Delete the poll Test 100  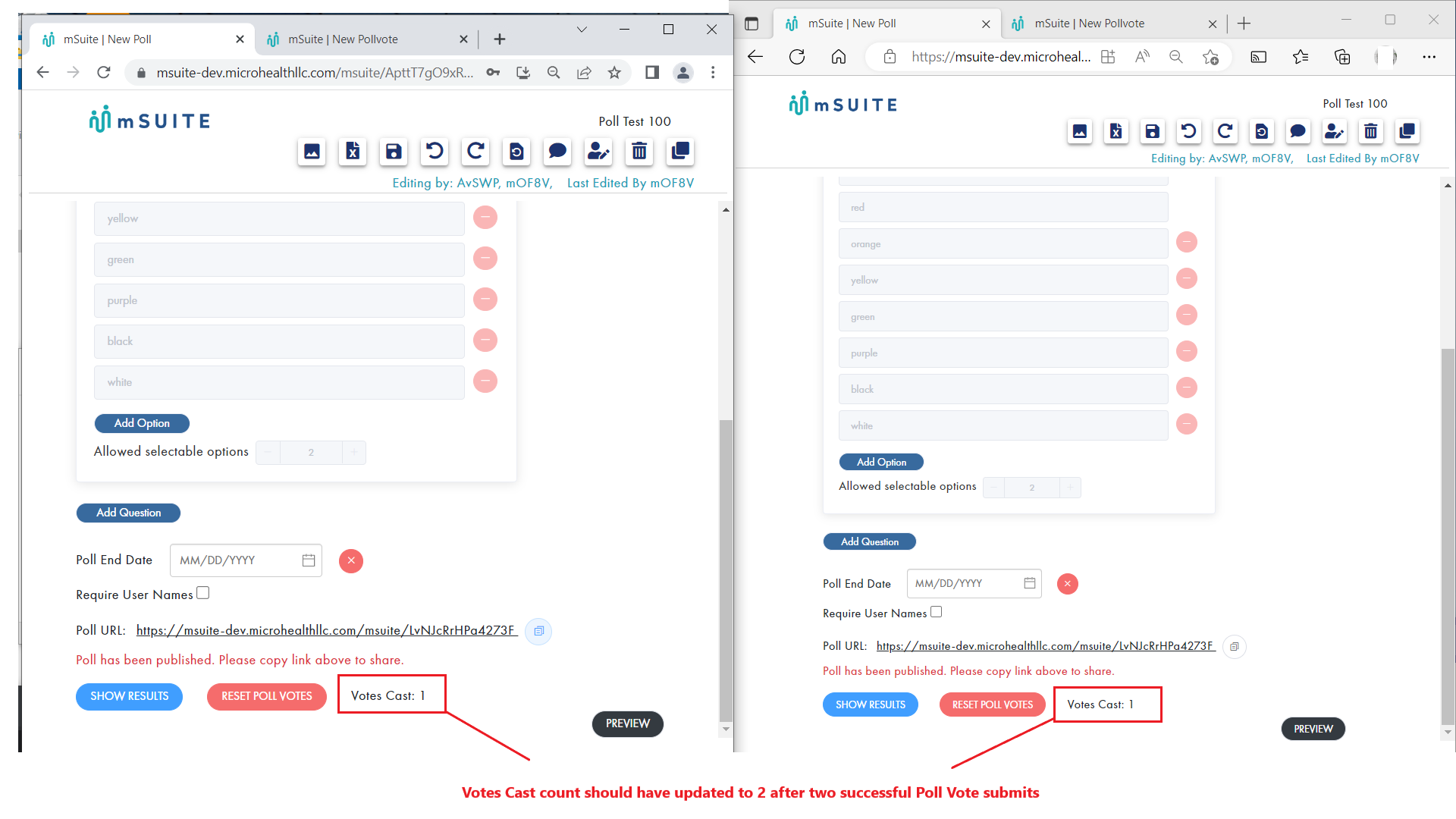639,152
